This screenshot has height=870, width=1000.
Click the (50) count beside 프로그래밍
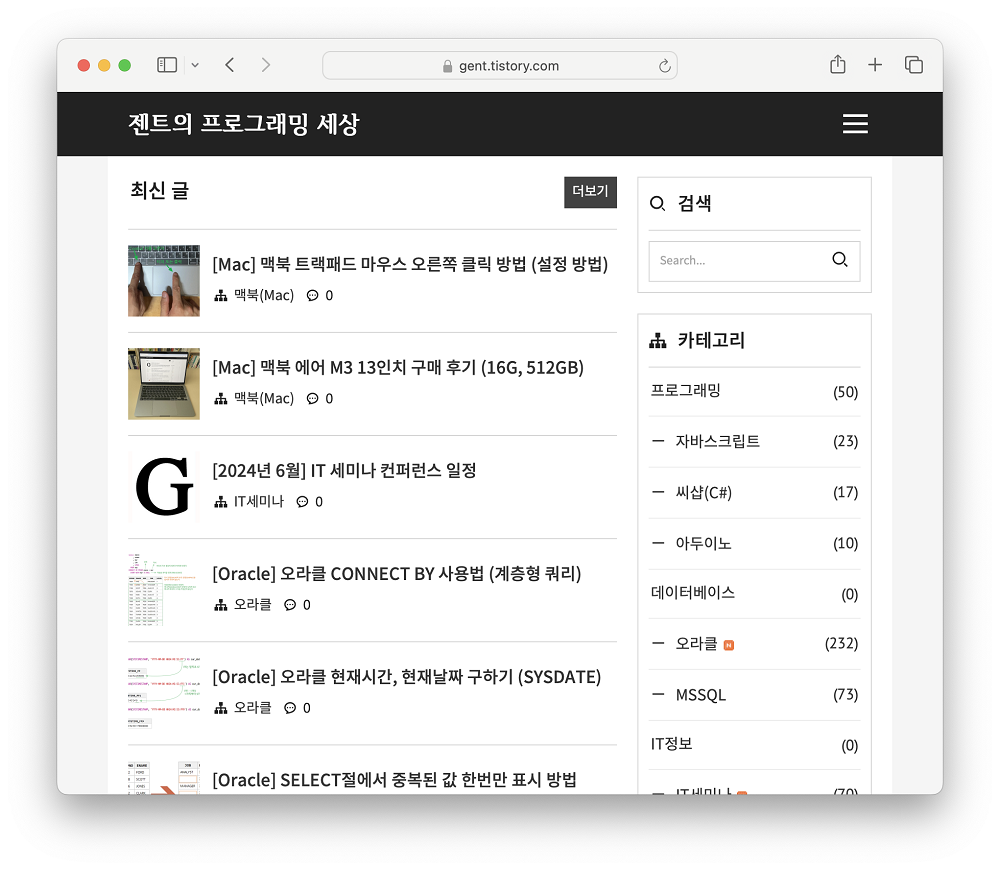point(846,392)
